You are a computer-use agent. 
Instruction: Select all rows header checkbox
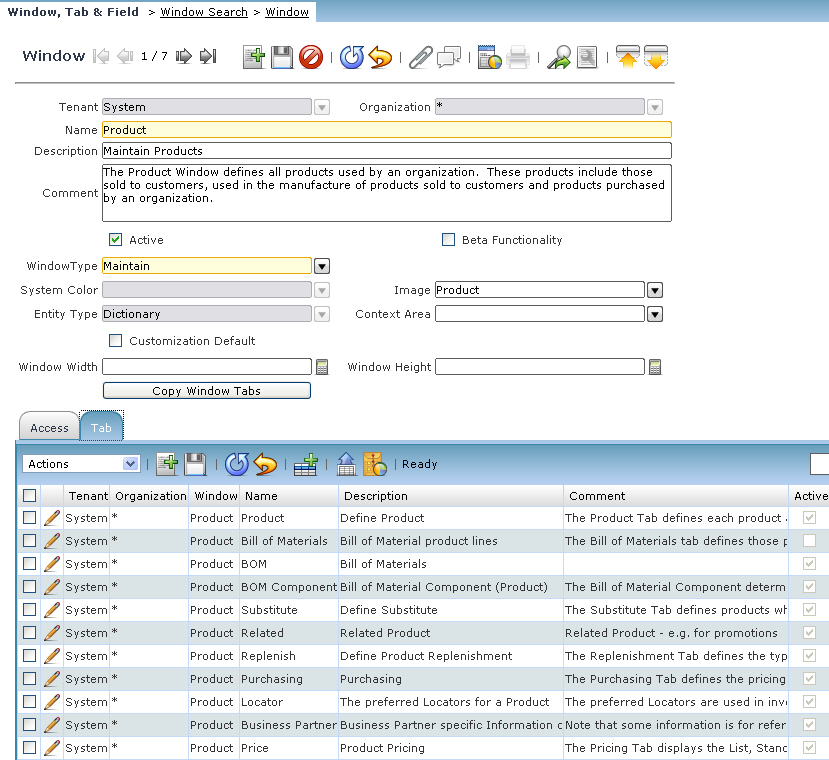[x=30, y=496]
